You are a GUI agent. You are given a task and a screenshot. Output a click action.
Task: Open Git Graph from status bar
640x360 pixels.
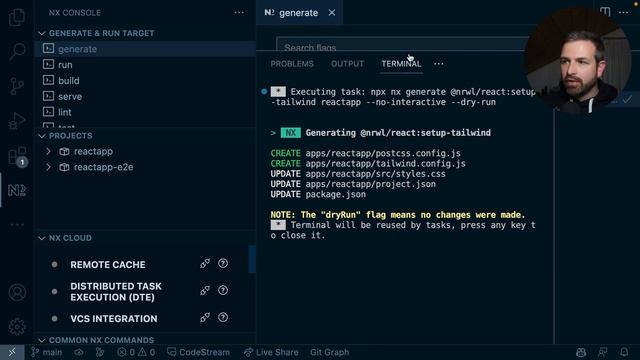pyautogui.click(x=329, y=352)
